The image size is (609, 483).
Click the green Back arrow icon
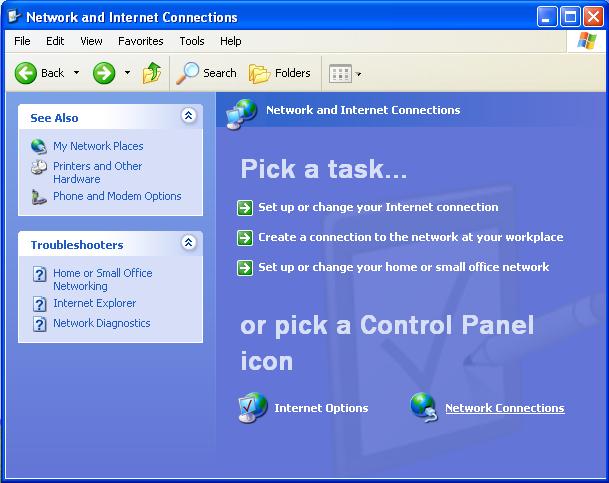tap(26, 73)
